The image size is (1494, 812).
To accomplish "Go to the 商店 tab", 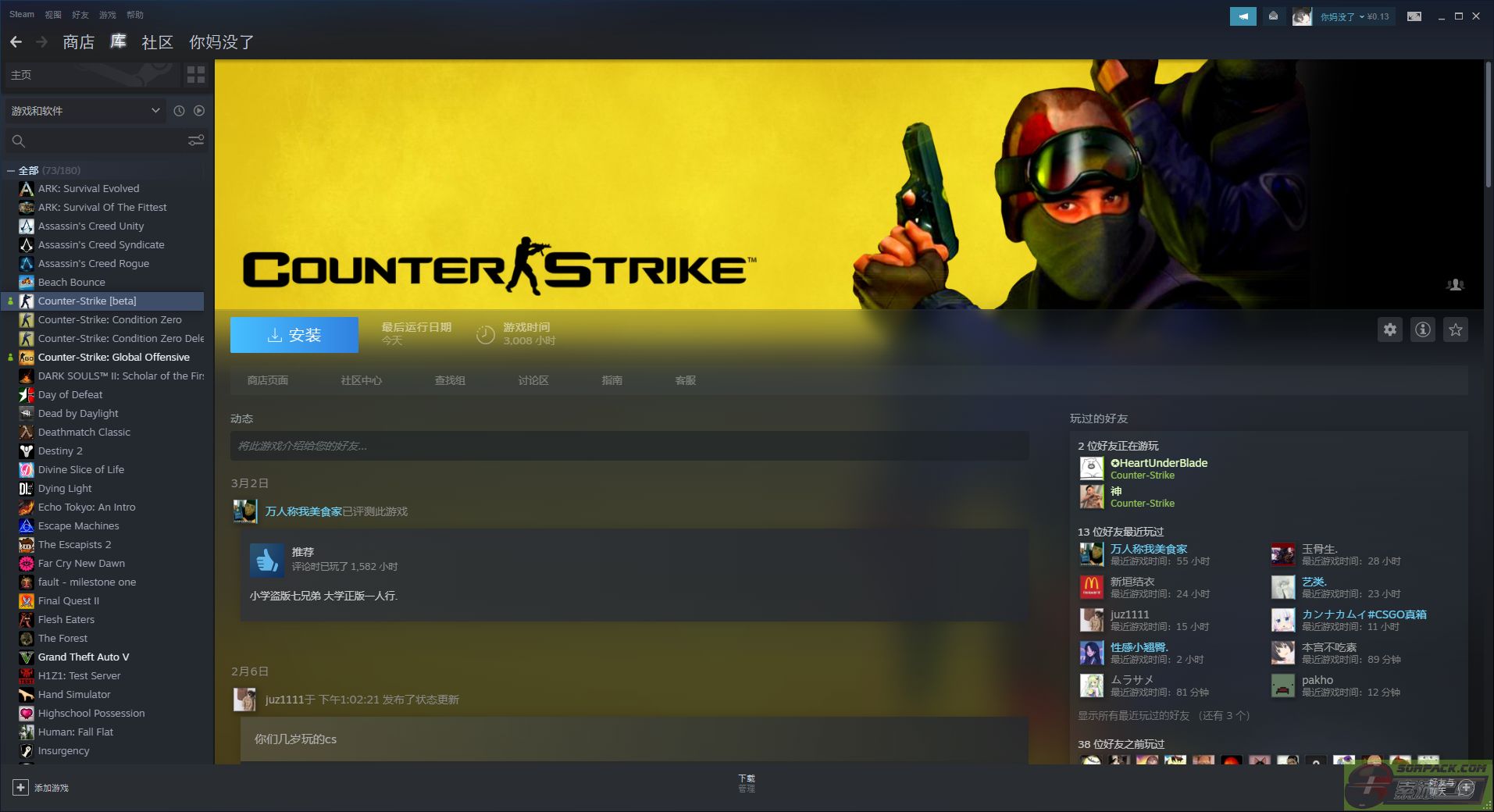I will pos(79,42).
